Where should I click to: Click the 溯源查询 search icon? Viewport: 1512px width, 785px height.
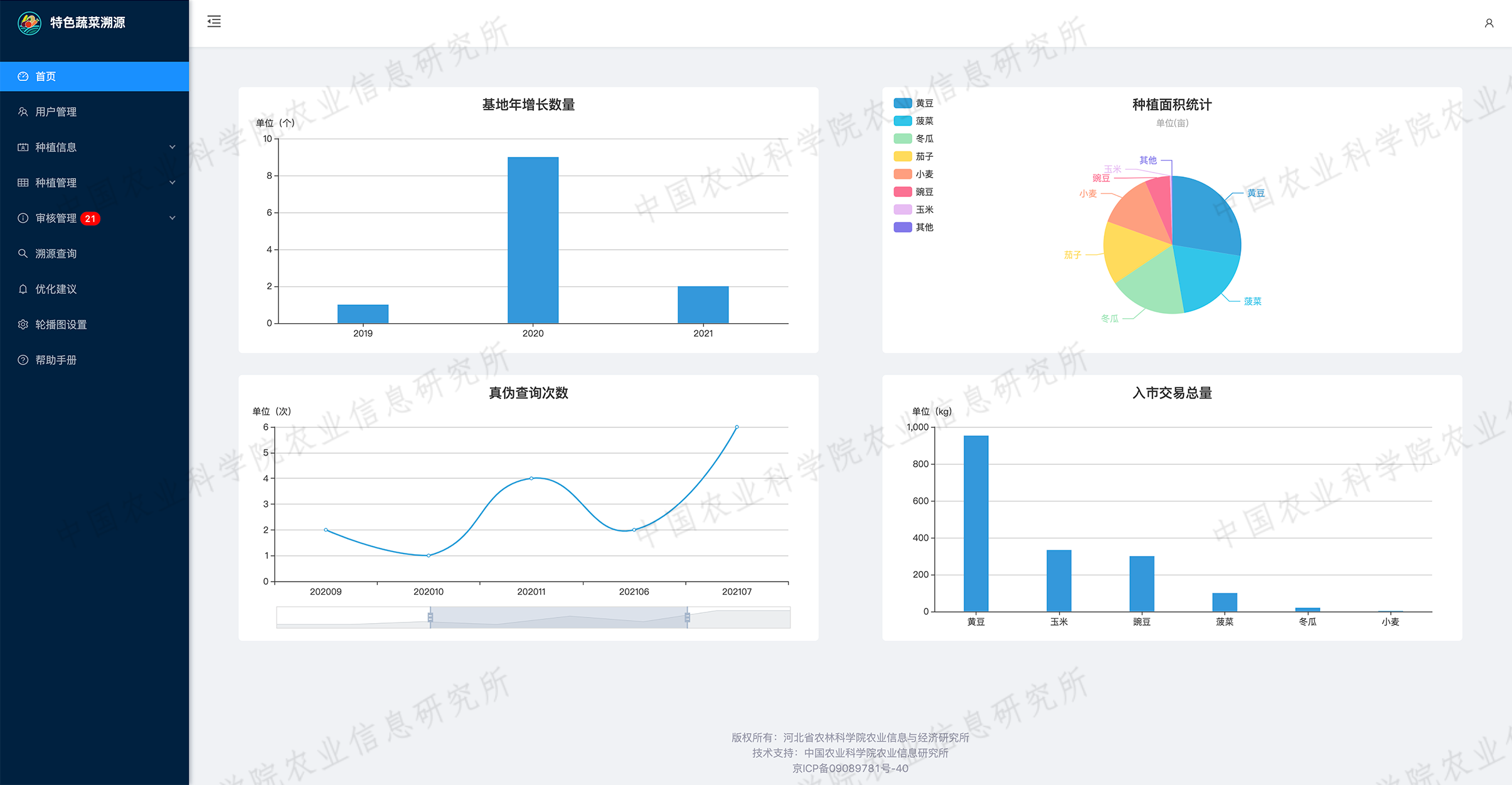tap(23, 254)
